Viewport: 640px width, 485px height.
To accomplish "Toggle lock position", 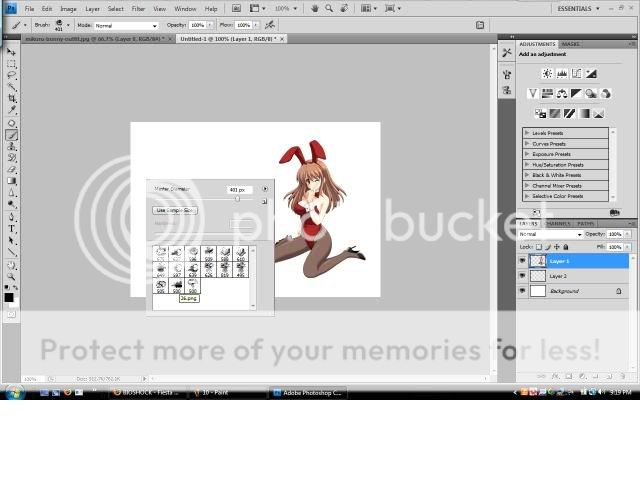I will pos(557,247).
